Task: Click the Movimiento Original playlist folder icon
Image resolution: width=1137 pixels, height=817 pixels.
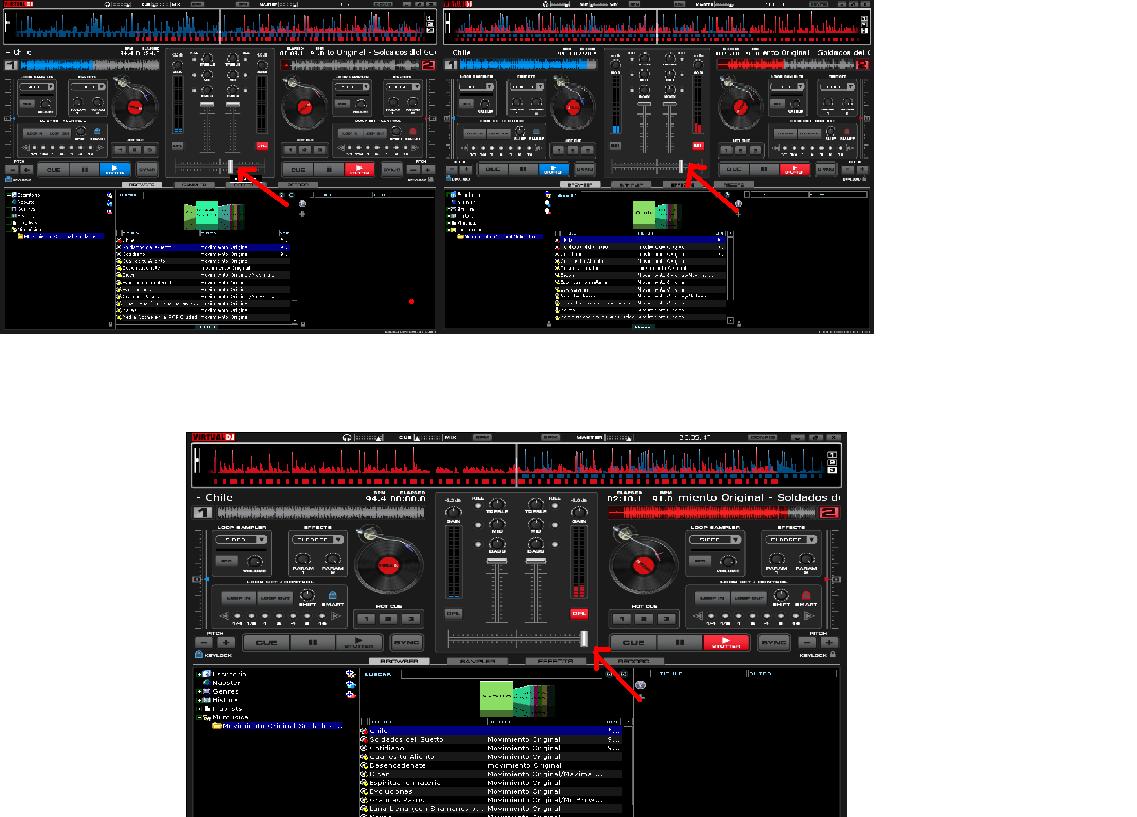Action: 216,727
